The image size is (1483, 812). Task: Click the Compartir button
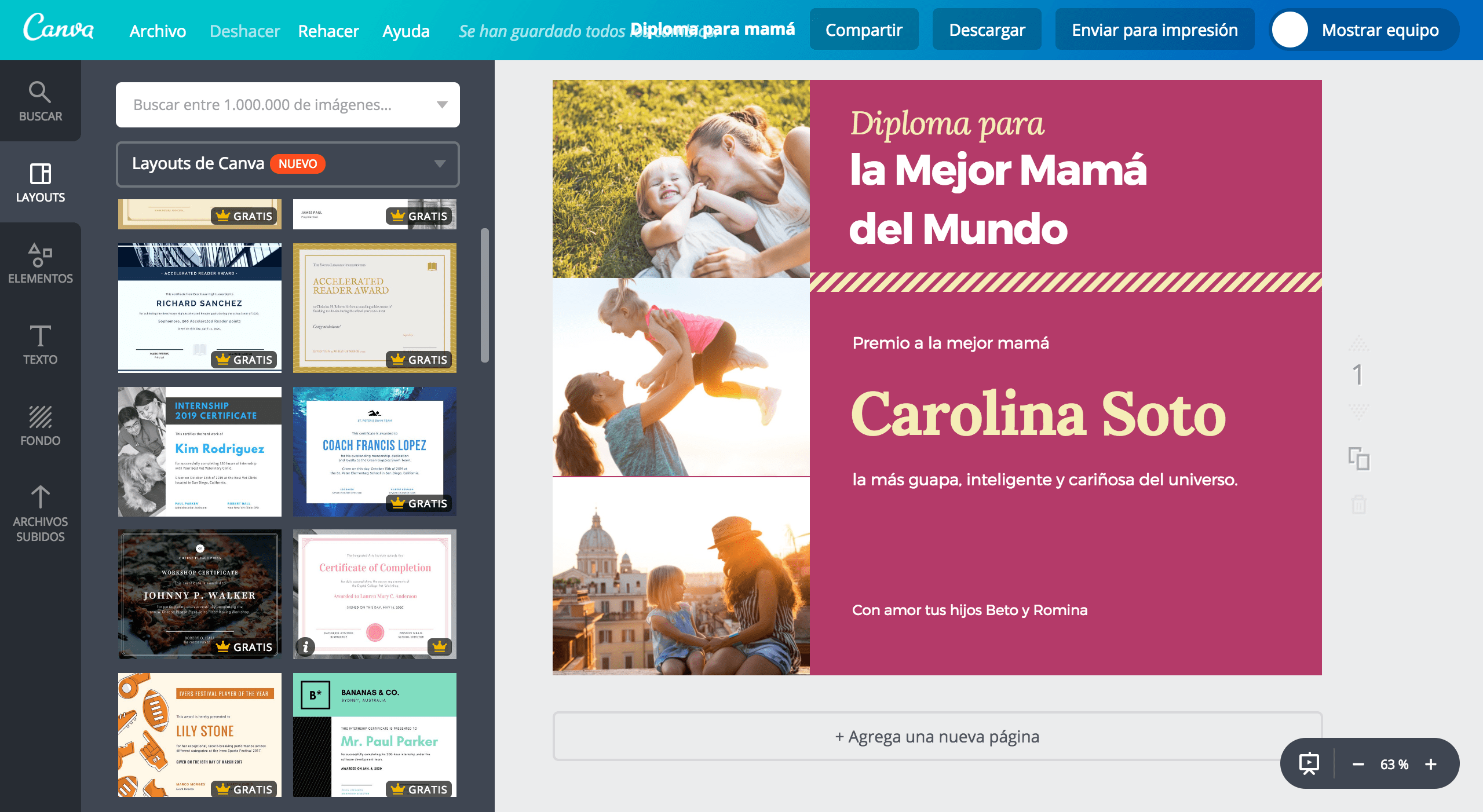[864, 30]
